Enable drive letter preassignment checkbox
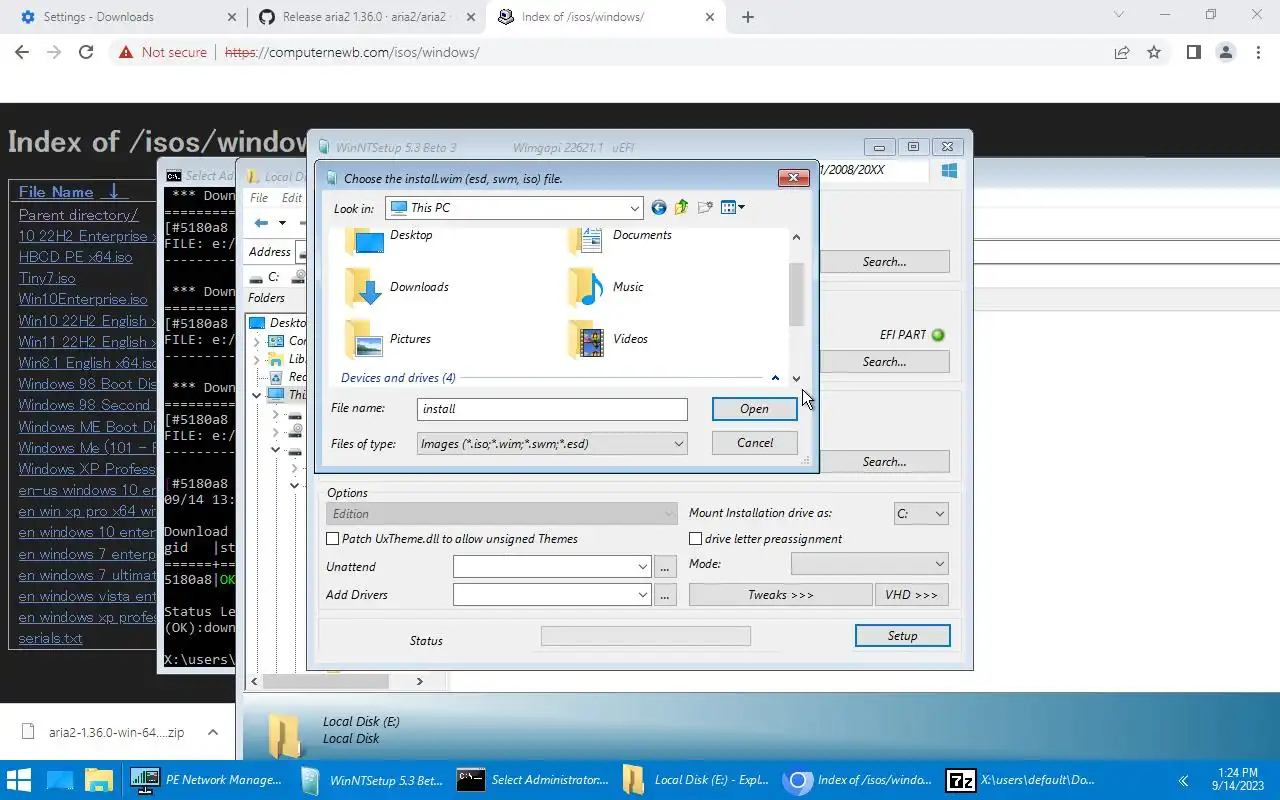The width and height of the screenshot is (1280, 800). pyautogui.click(x=695, y=539)
